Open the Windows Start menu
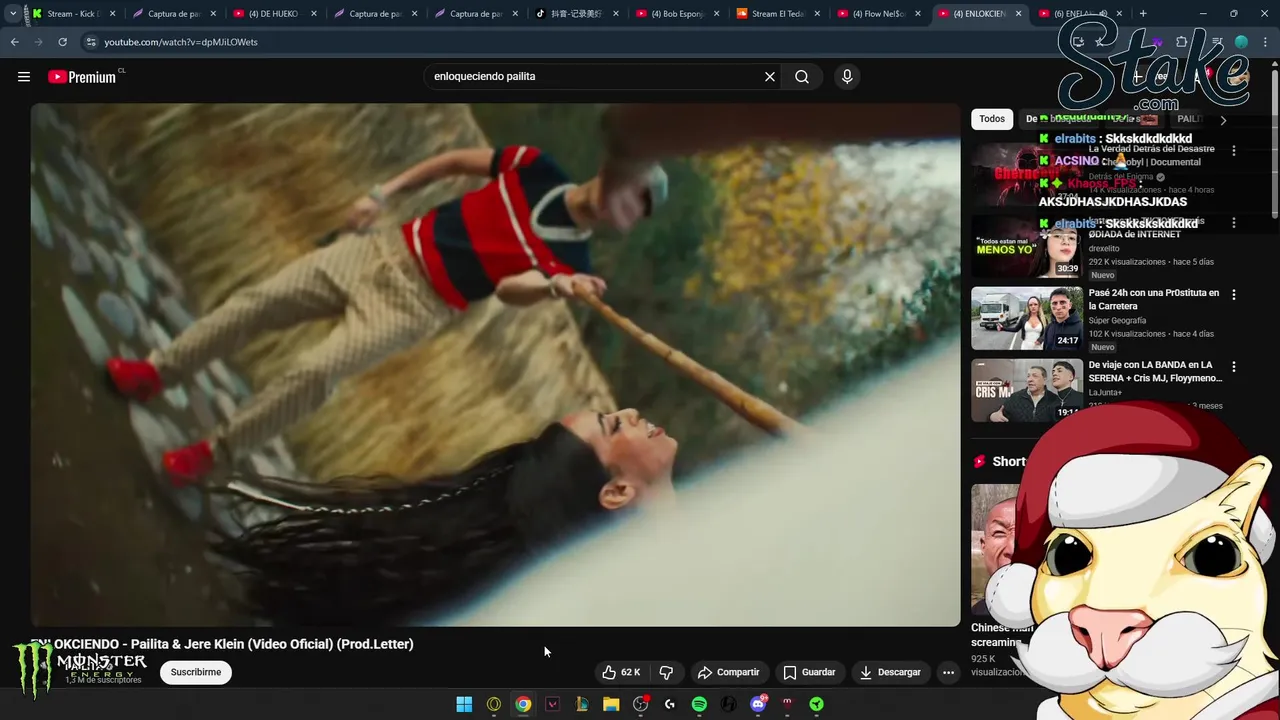Viewport: 1280px width, 720px height. [464, 705]
